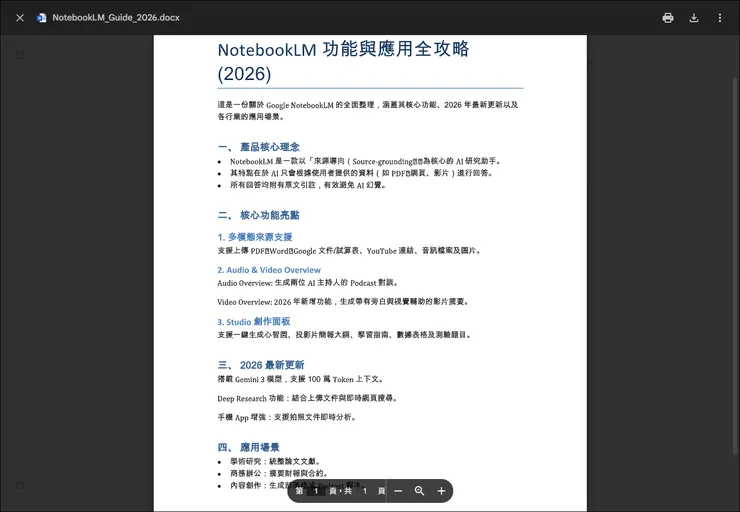Image resolution: width=740 pixels, height=512 pixels.
Task: Click the title 'NotebookLM 功能與應用全攻略'
Action: click(x=343, y=49)
